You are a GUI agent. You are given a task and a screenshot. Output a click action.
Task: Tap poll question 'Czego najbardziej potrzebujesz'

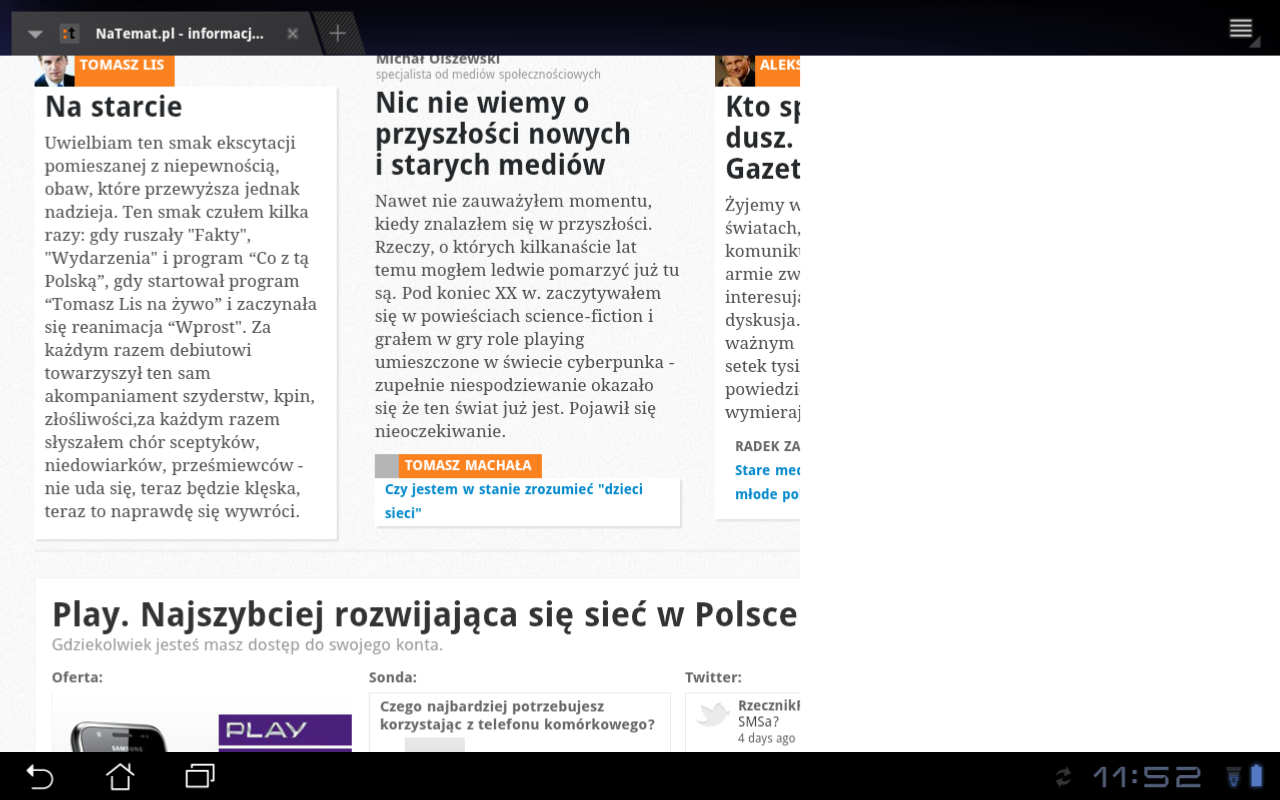(x=517, y=715)
